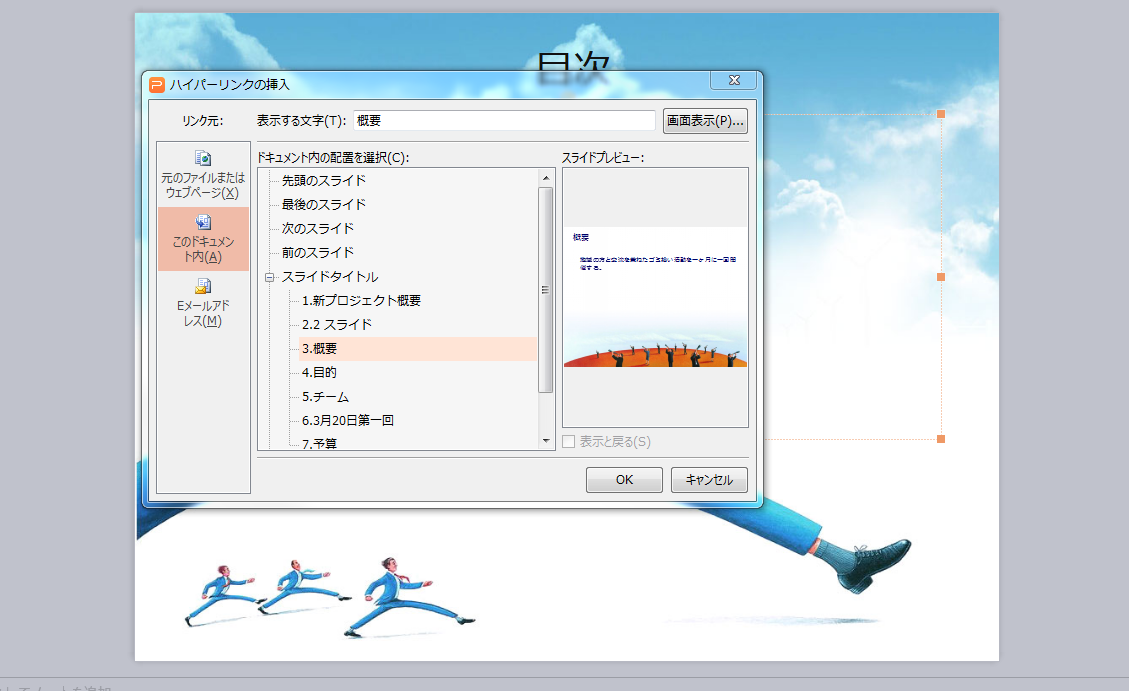Image resolution: width=1129 pixels, height=691 pixels.
Task: Choose slide 7.予算
Action: click(x=320, y=443)
